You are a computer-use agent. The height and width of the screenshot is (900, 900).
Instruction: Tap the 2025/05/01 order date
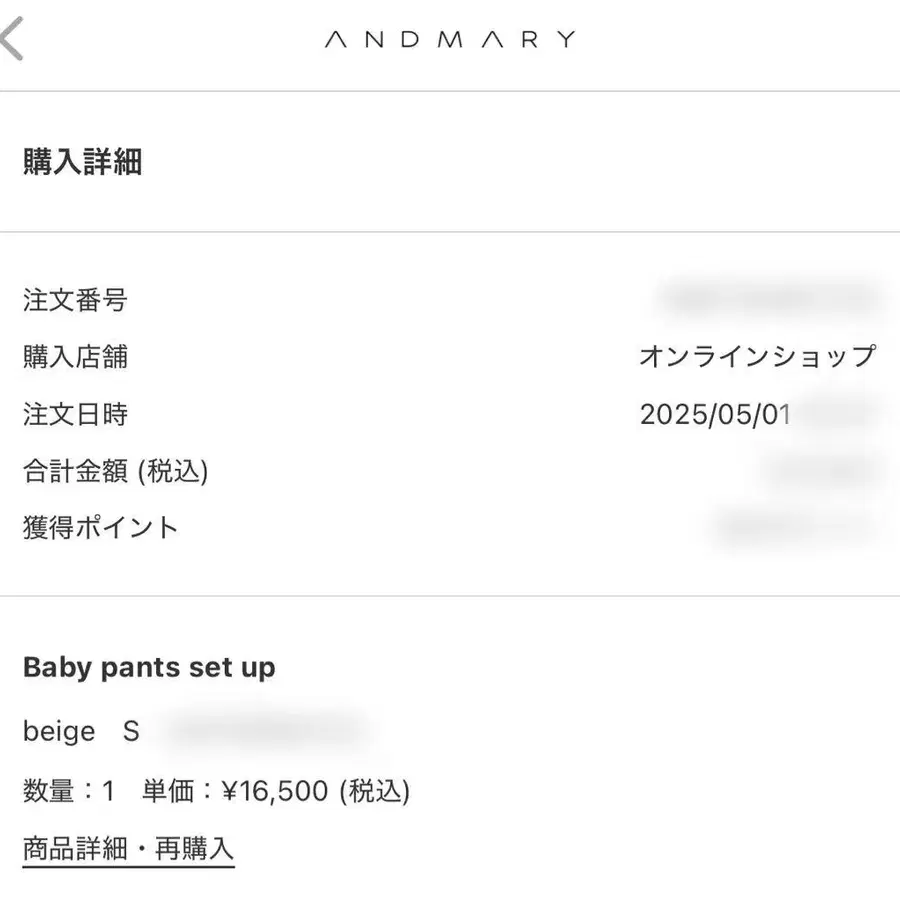click(715, 414)
